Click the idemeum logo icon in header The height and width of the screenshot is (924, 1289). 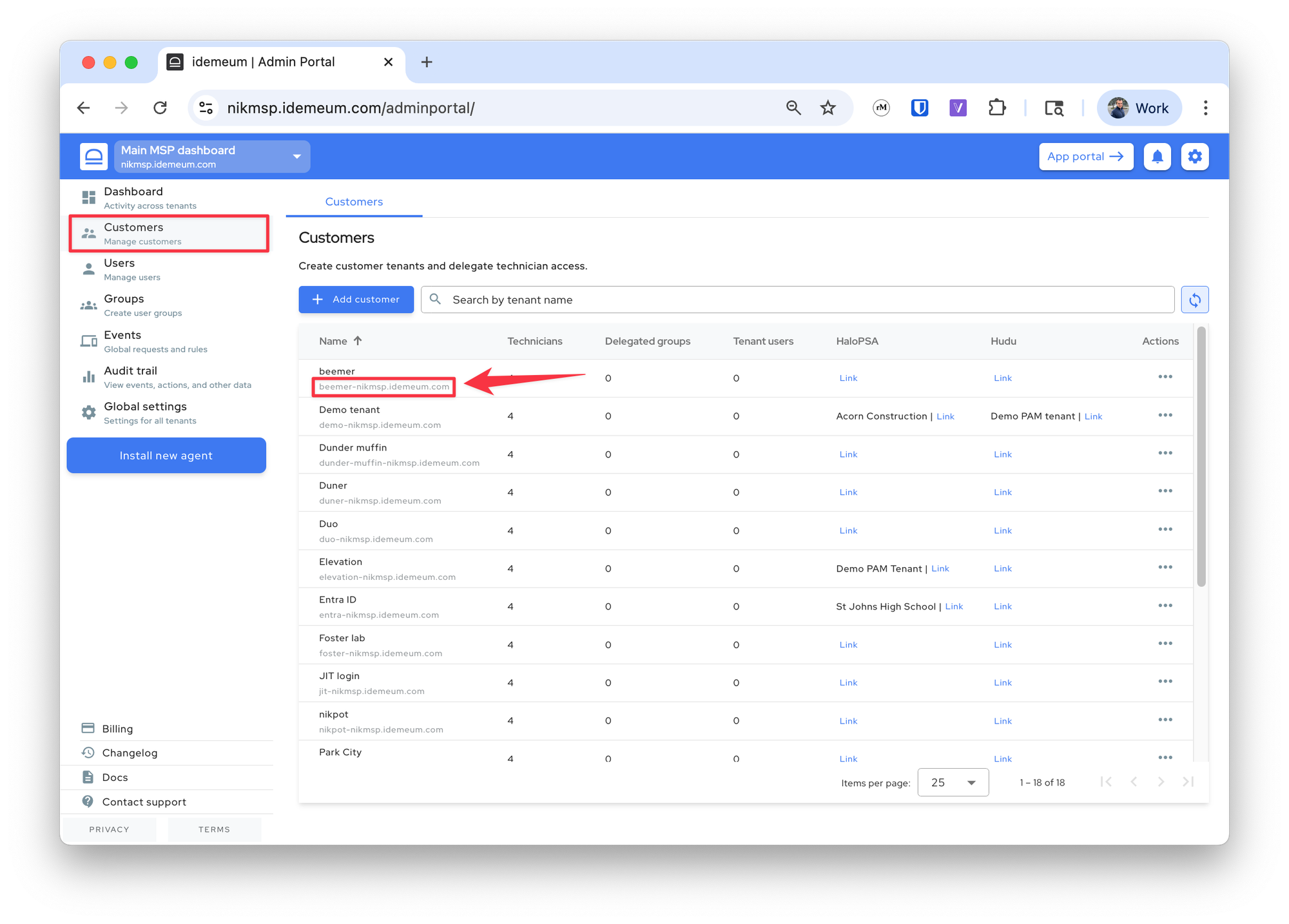click(x=93, y=157)
